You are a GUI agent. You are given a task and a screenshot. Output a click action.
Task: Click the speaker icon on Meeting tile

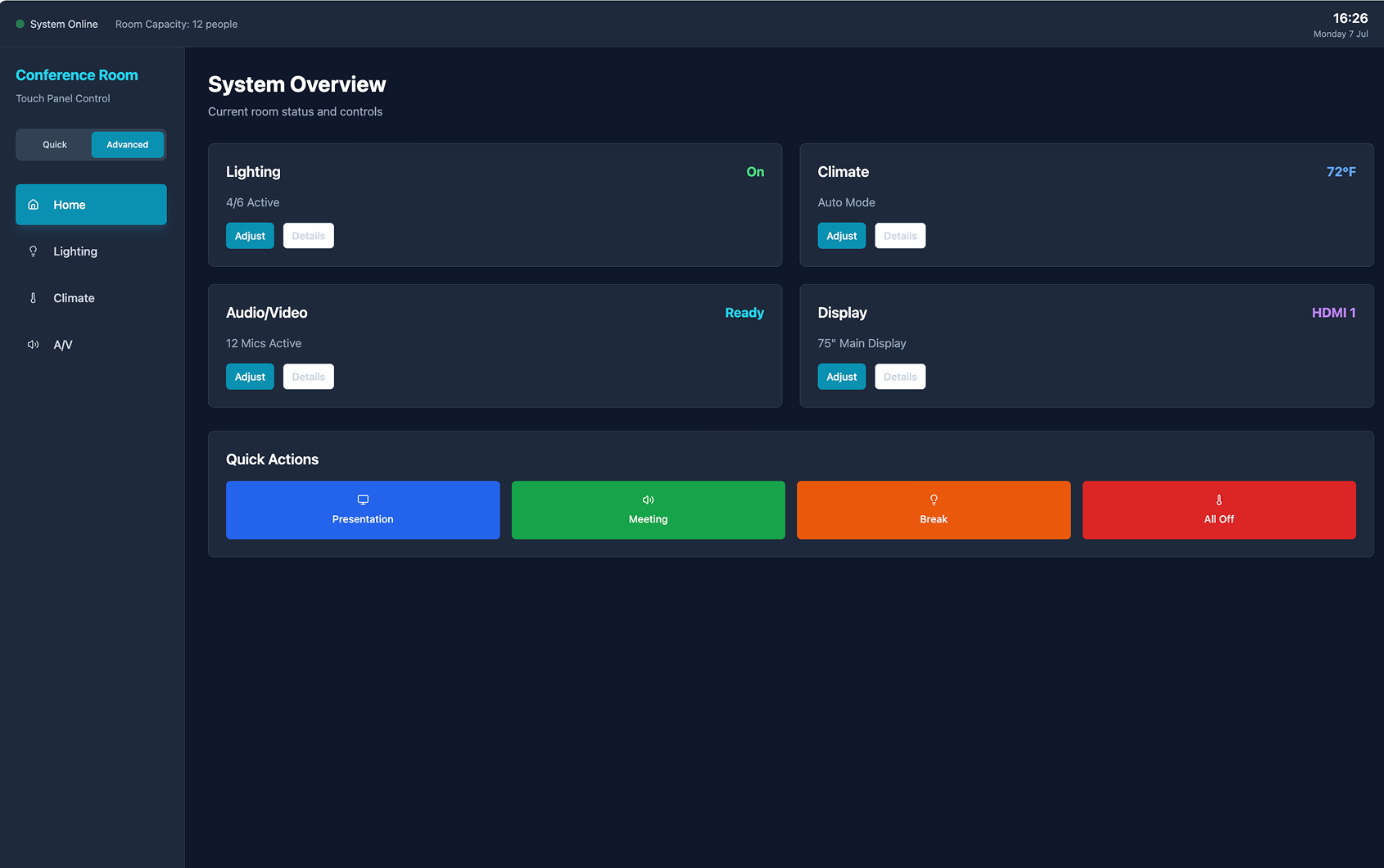click(648, 500)
